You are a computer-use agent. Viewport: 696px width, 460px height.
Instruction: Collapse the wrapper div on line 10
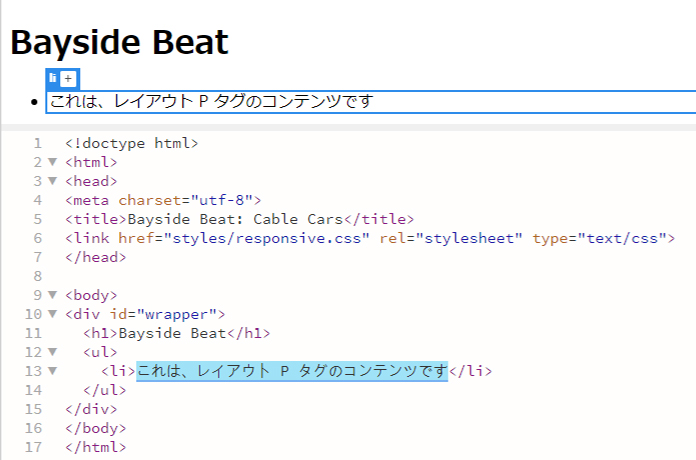tap(52, 314)
